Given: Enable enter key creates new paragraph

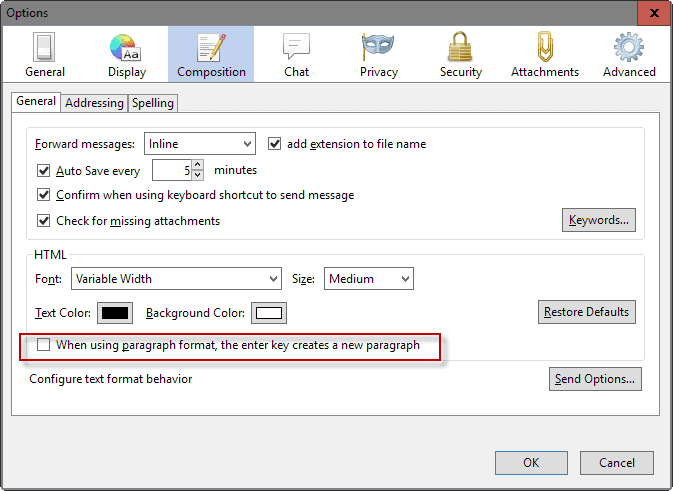Looking at the screenshot, I should coord(43,345).
